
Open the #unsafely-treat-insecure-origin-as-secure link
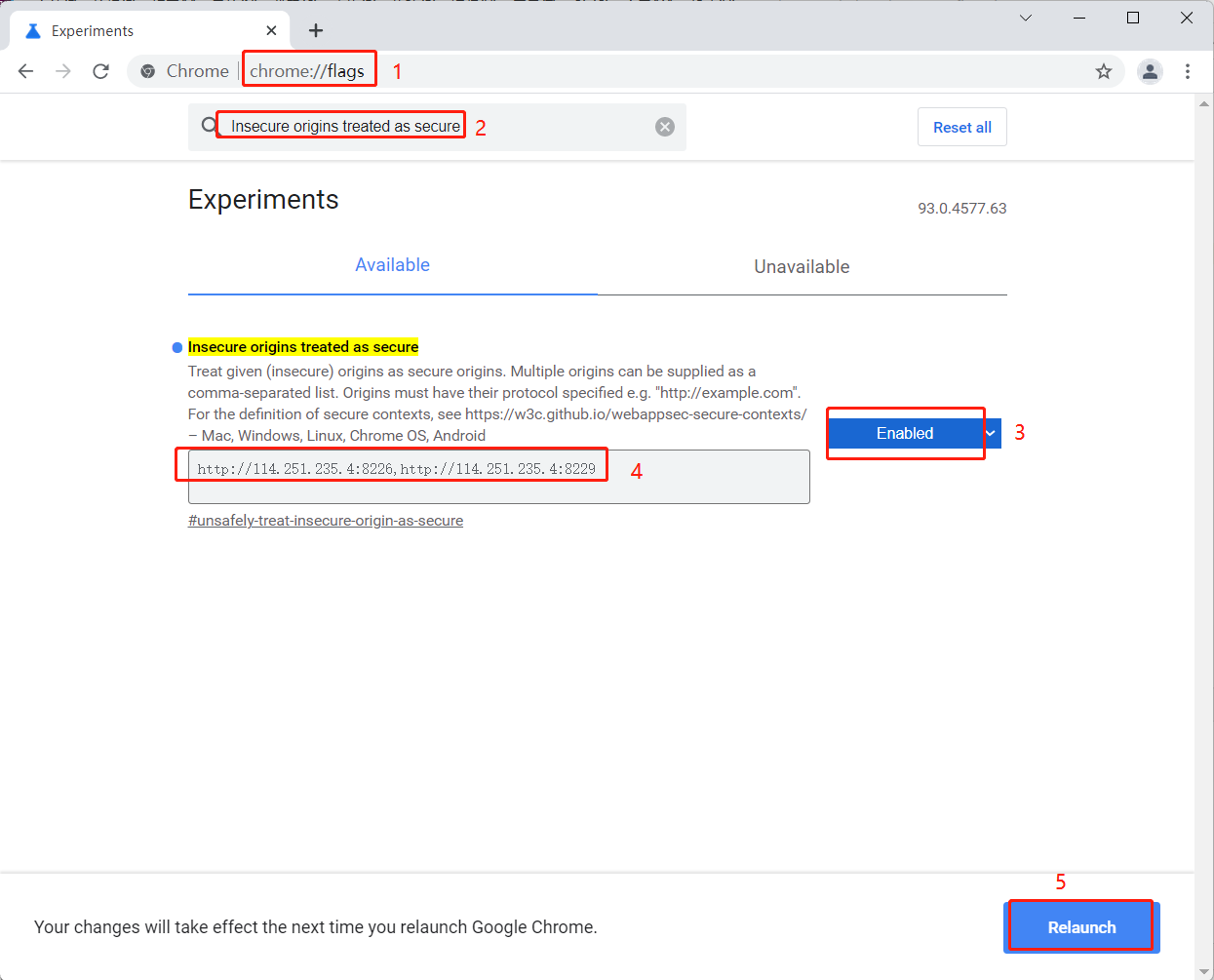[326, 521]
